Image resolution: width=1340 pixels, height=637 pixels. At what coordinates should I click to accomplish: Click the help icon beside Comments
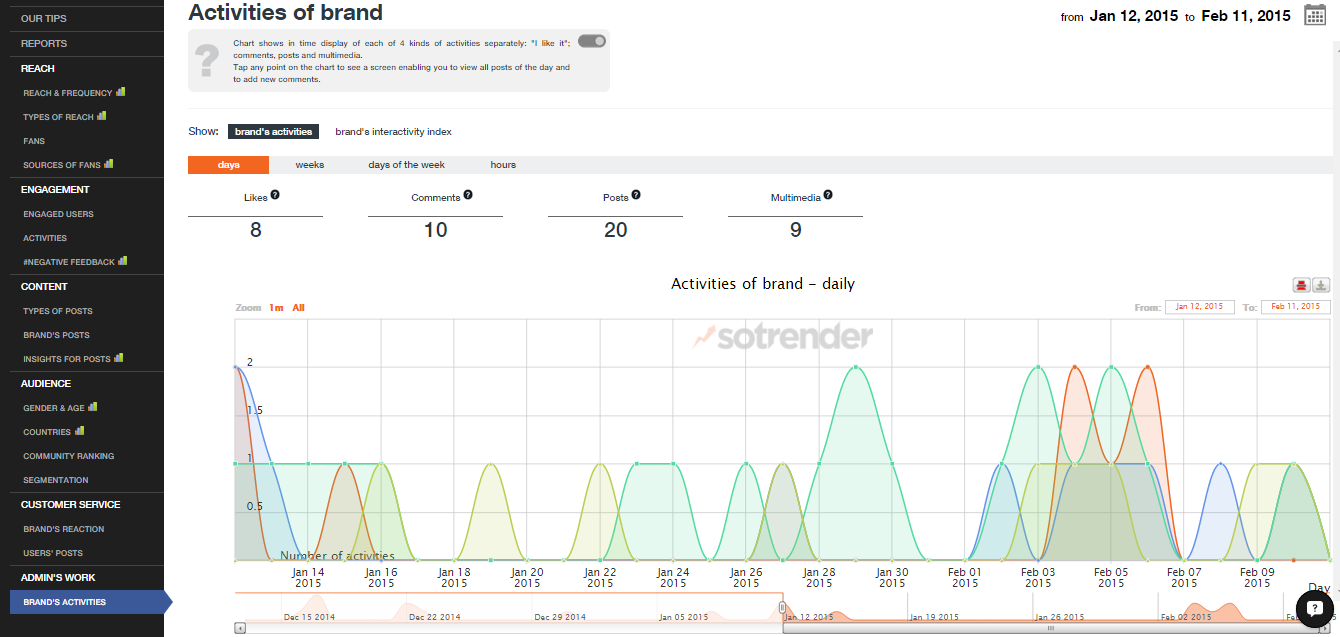coord(468,196)
